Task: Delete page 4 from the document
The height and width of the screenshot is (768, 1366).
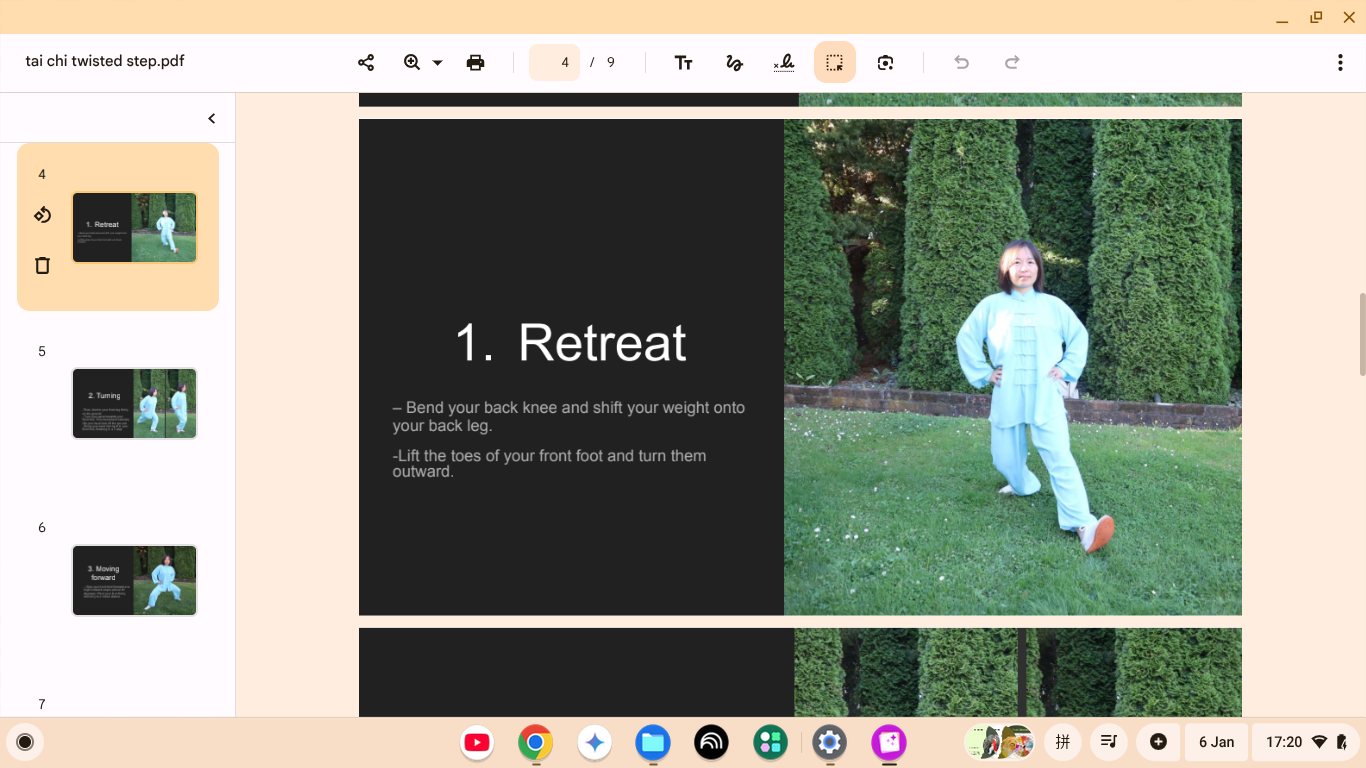Action: 41,265
